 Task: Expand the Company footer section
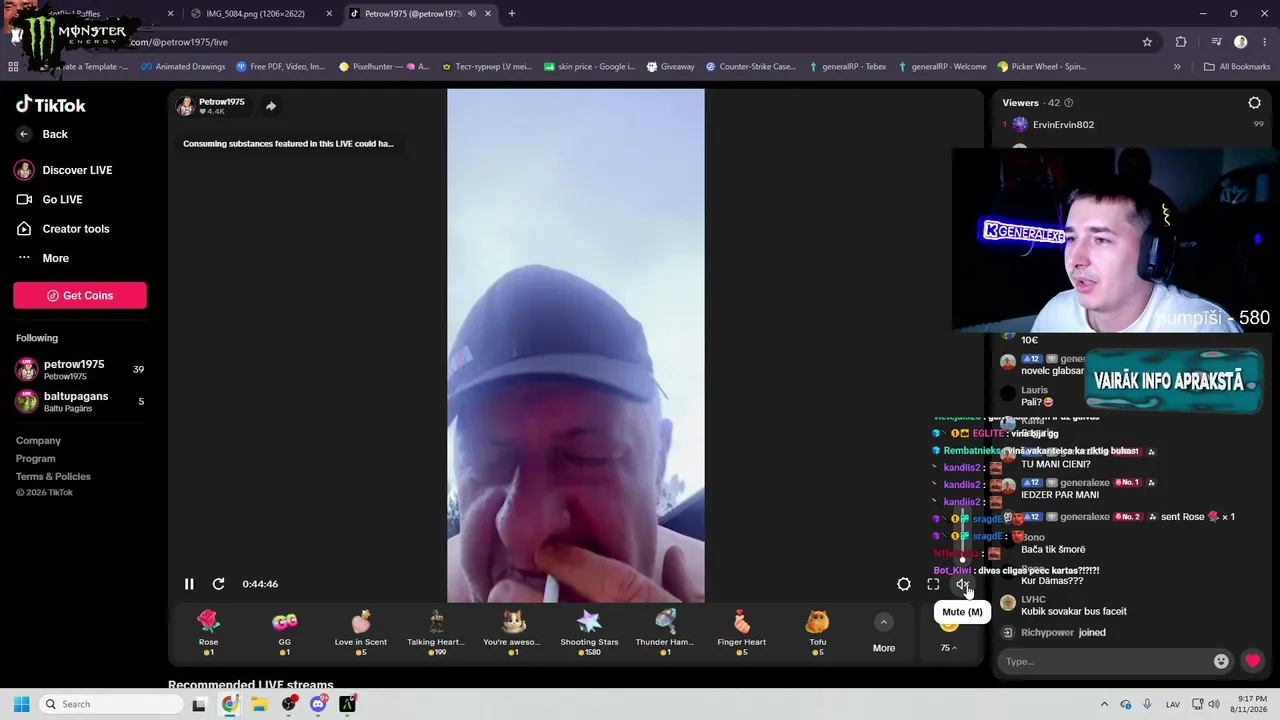38,440
